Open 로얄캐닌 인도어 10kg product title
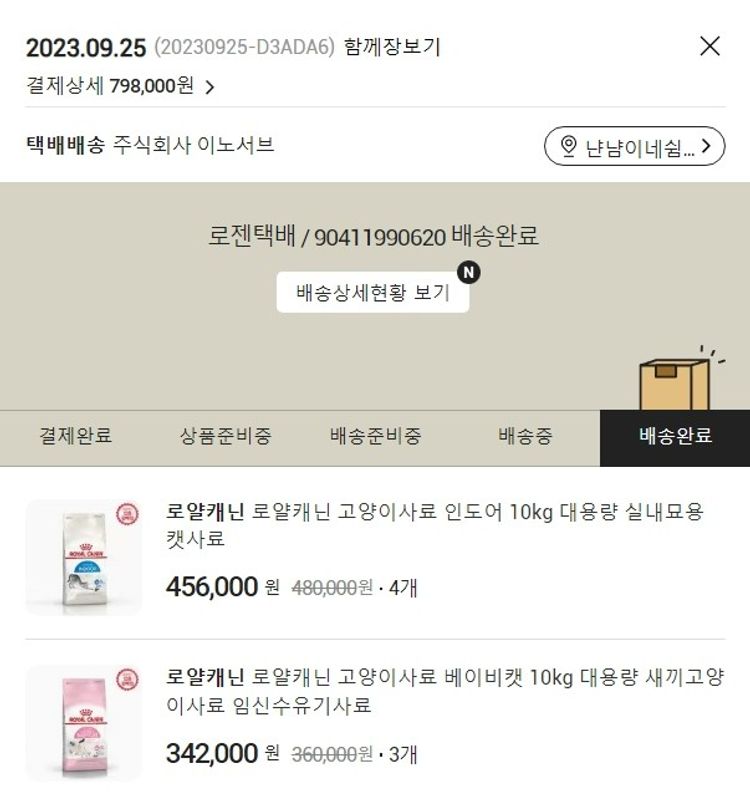The height and width of the screenshot is (808, 750). 435,525
